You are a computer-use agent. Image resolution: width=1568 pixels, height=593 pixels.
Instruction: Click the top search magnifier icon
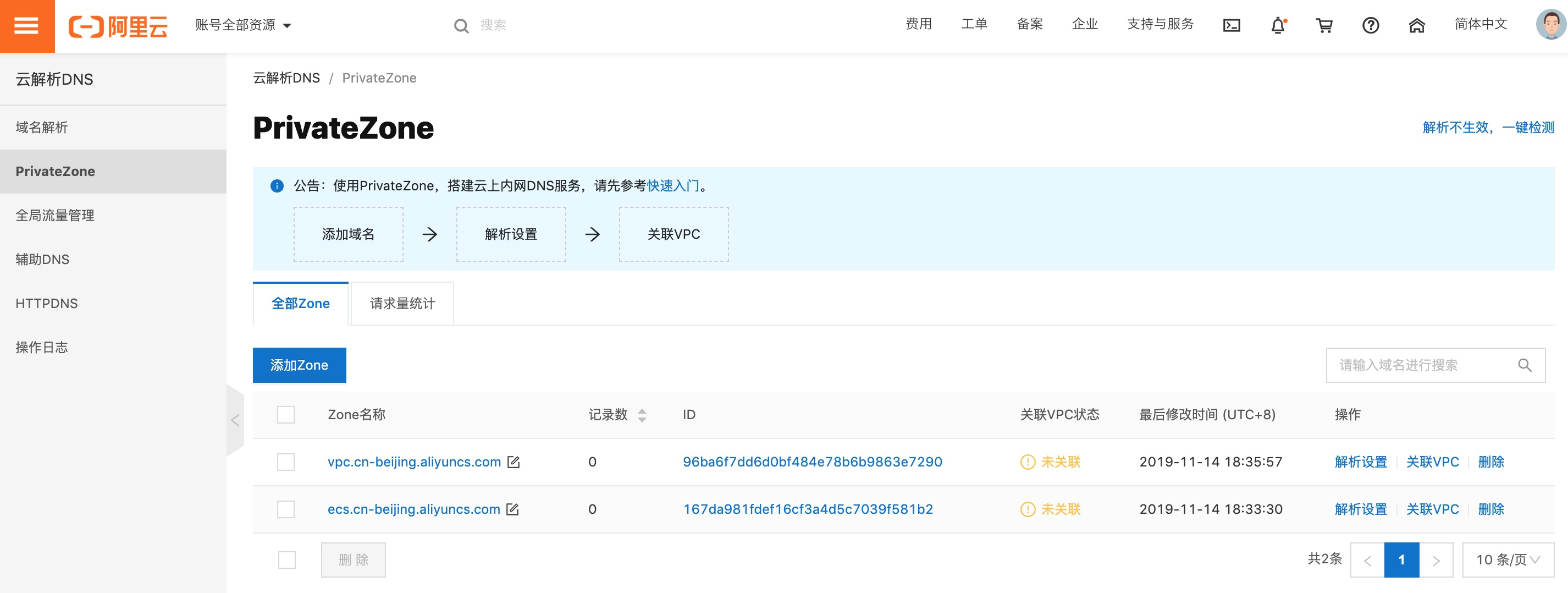point(461,26)
